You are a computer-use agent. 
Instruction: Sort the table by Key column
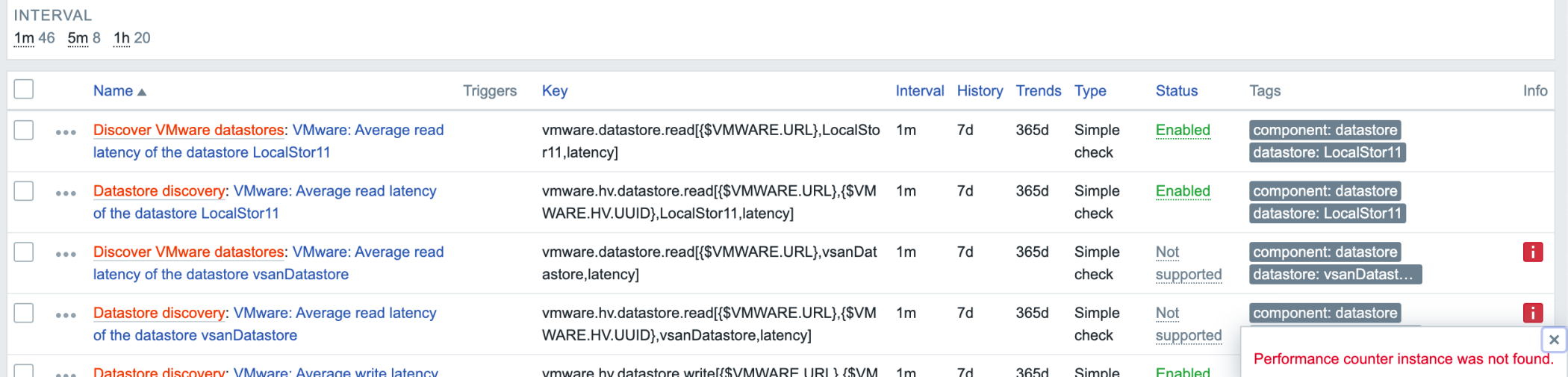coord(554,91)
